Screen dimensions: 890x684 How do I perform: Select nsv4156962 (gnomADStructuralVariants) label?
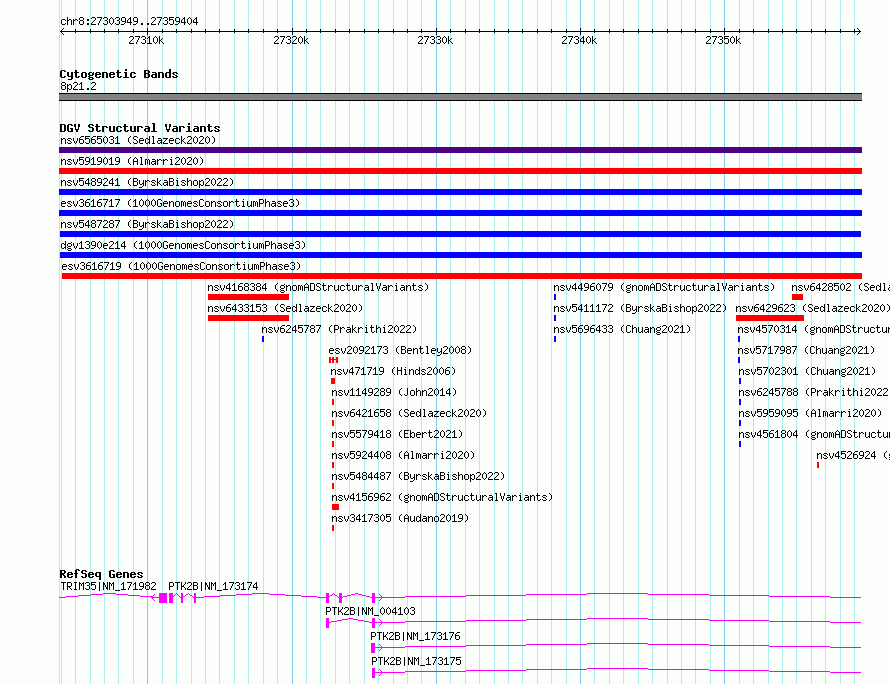[x=442, y=497]
